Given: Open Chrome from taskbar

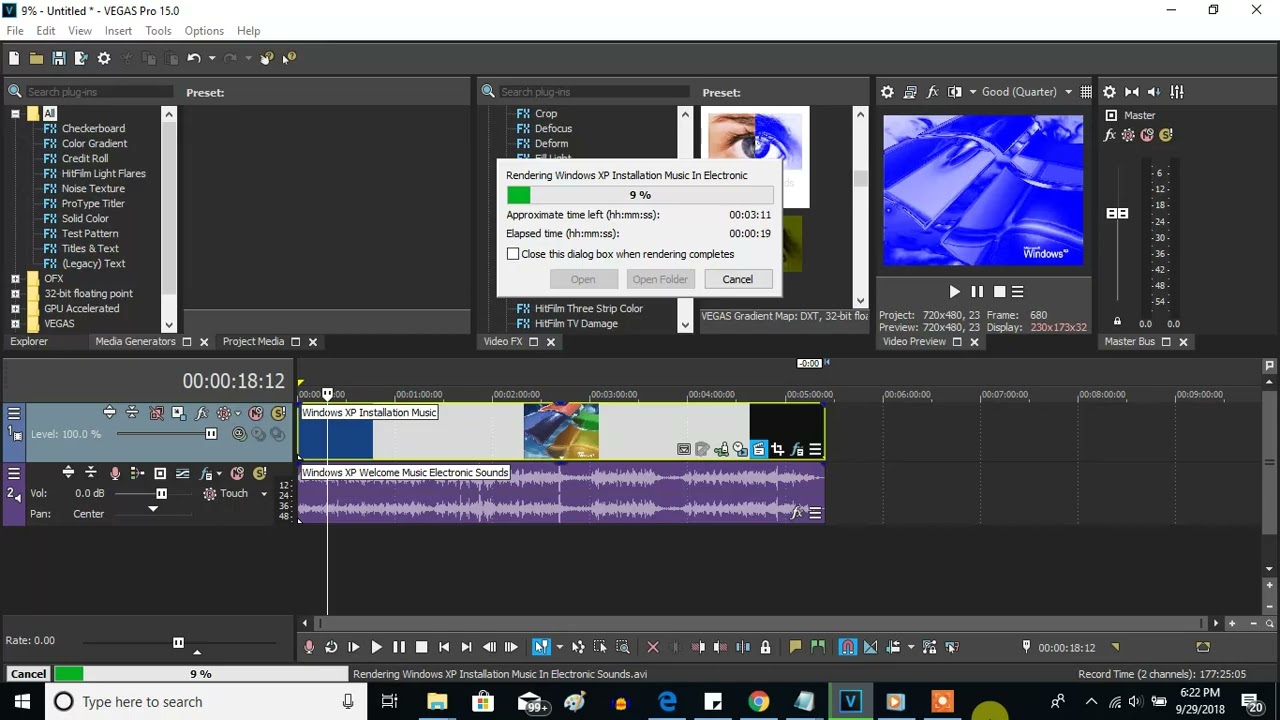Looking at the screenshot, I should click(x=759, y=702).
